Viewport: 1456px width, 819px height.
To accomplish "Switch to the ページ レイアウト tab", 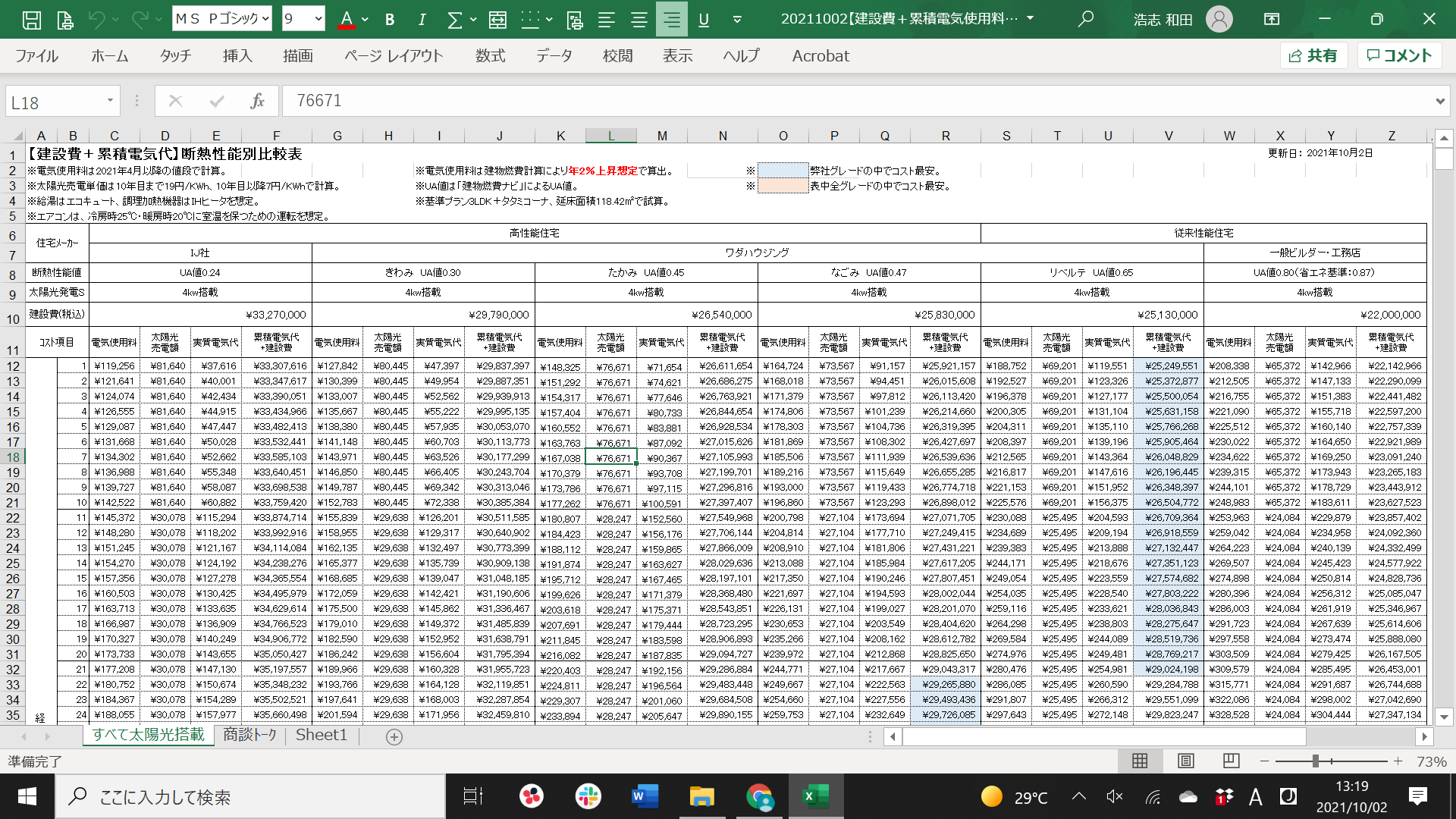I will click(x=394, y=56).
